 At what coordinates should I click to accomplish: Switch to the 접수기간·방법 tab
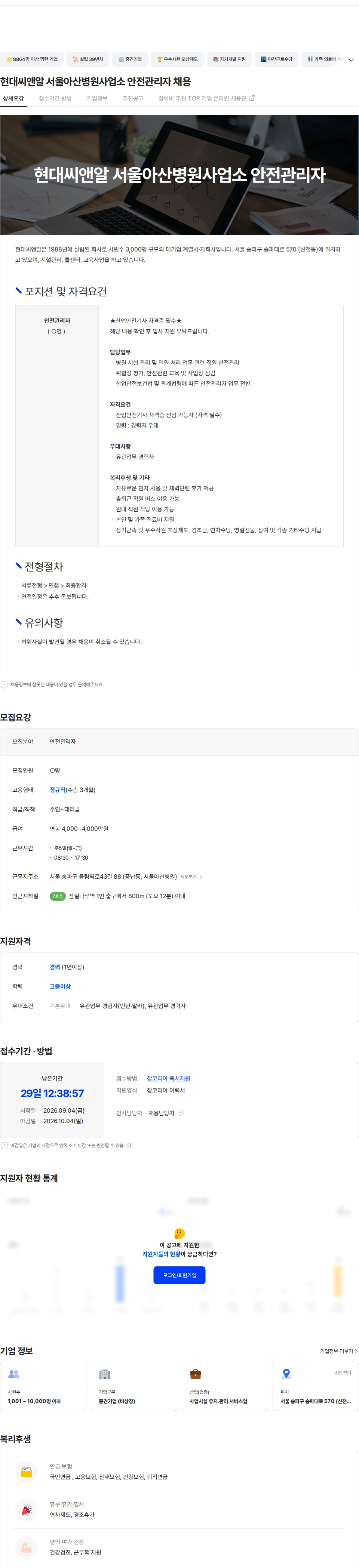[x=55, y=98]
